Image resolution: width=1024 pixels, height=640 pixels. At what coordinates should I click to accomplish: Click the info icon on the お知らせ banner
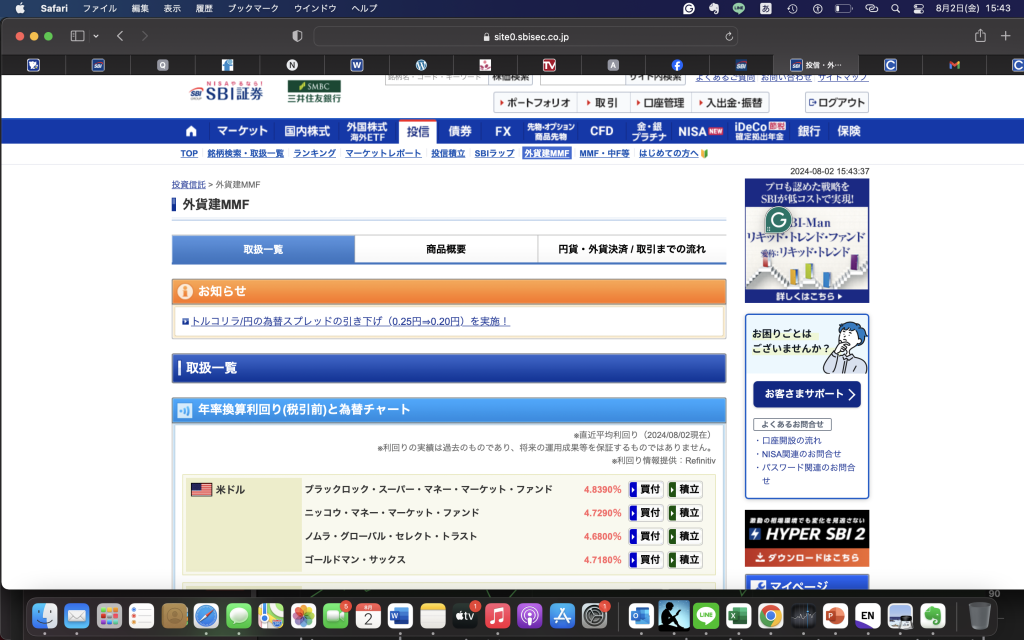[x=186, y=291]
